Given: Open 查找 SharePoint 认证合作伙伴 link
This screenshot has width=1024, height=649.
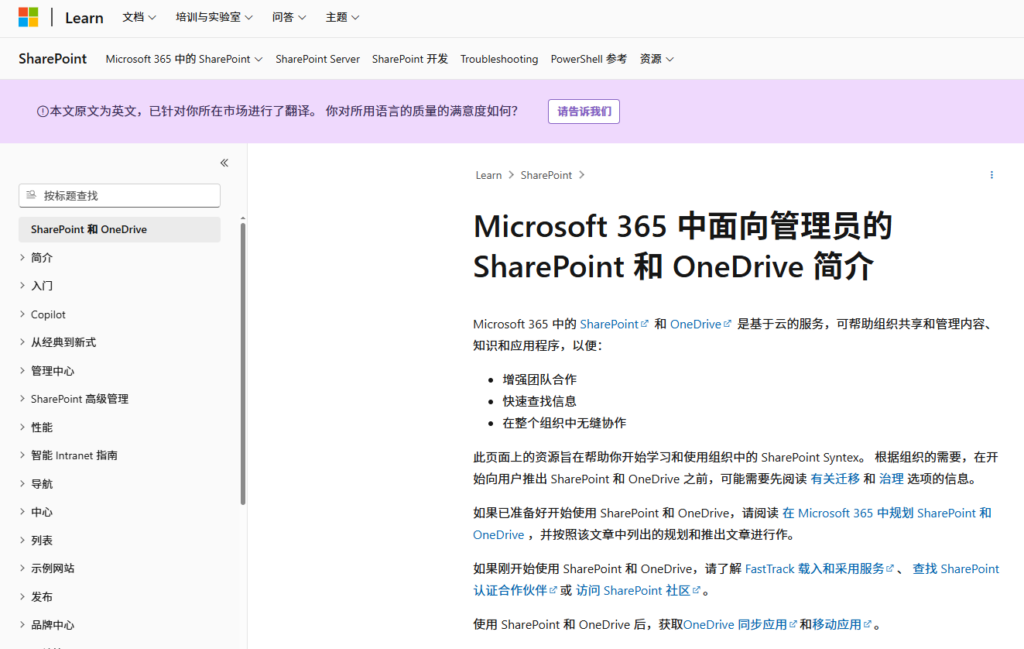Looking at the screenshot, I should pyautogui.click(x=955, y=569).
